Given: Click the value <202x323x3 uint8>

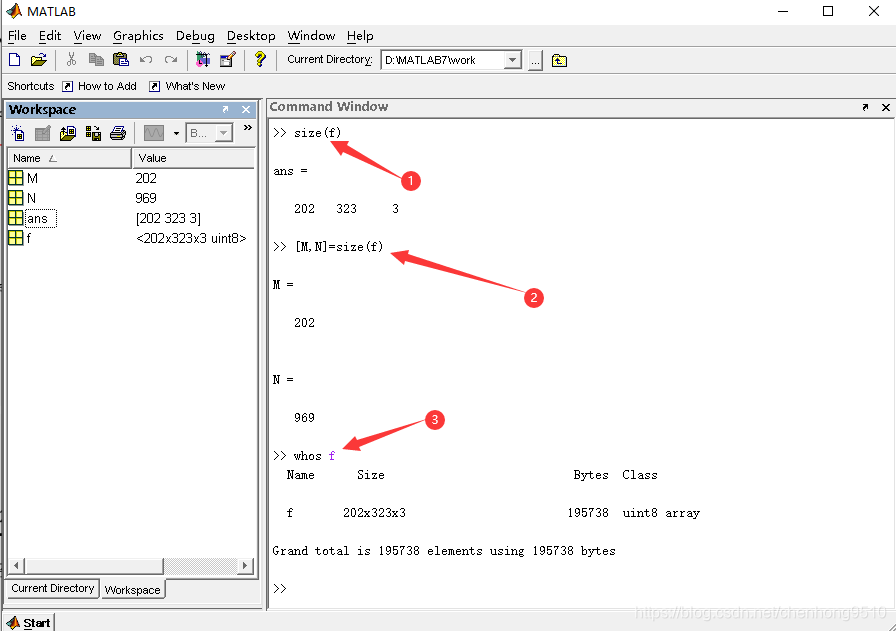Looking at the screenshot, I should [x=191, y=238].
